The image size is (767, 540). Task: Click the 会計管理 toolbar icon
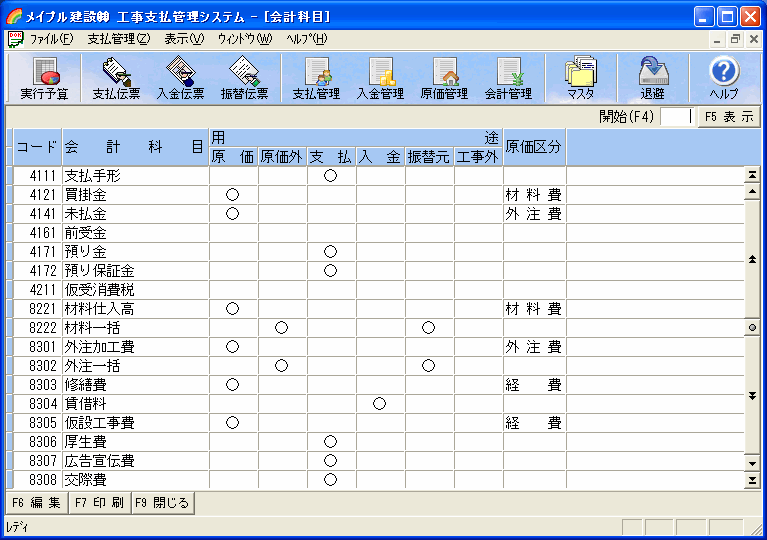508,78
